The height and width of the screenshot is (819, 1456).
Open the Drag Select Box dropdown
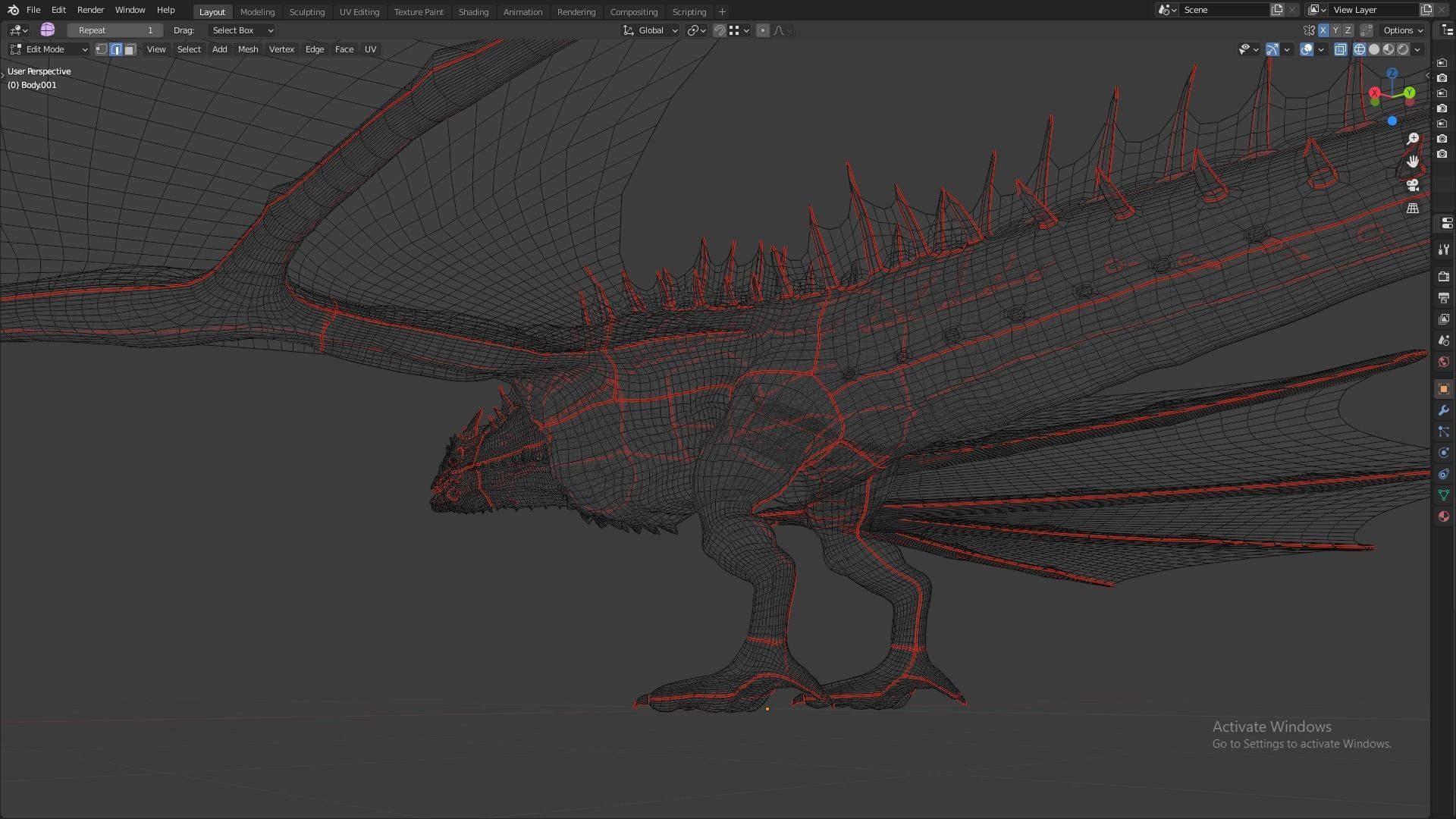click(x=242, y=30)
